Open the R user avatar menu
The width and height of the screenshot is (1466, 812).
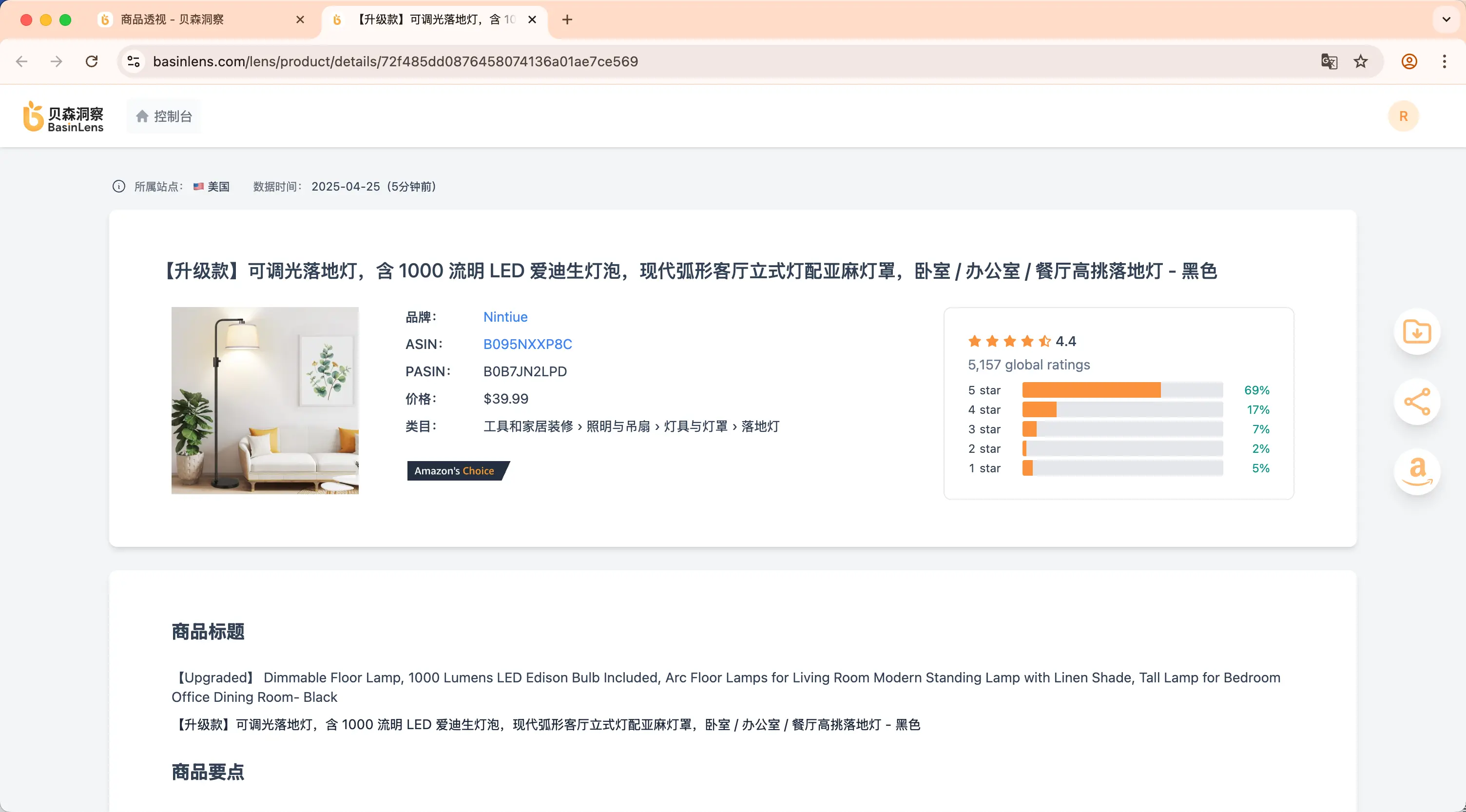(x=1403, y=116)
